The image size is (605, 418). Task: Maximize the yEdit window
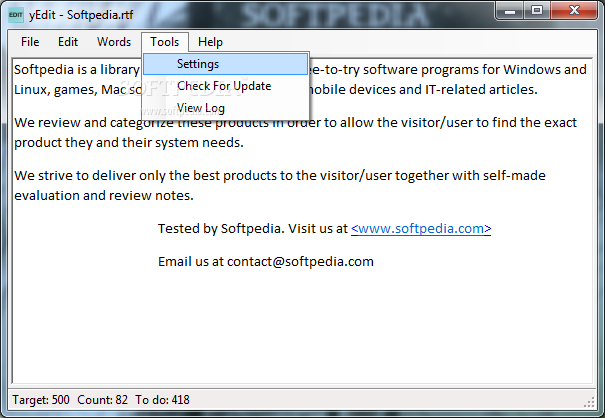[x=537, y=11]
